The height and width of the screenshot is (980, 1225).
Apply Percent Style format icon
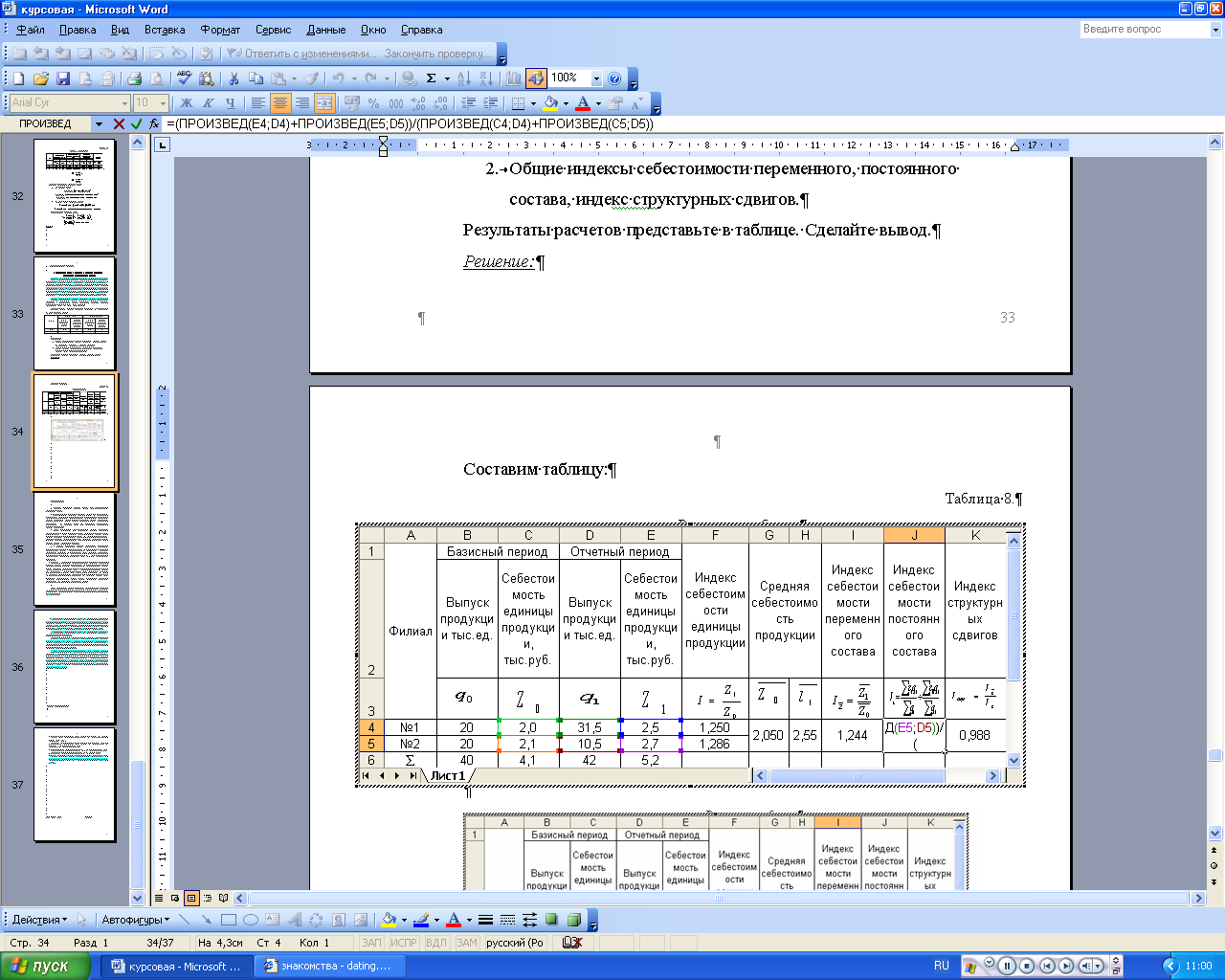[373, 102]
